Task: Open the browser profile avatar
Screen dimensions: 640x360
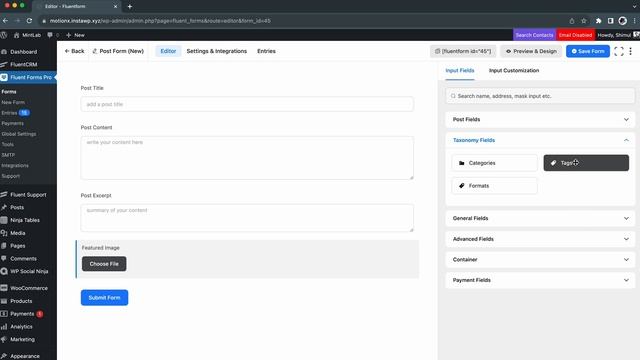Action: (622, 21)
